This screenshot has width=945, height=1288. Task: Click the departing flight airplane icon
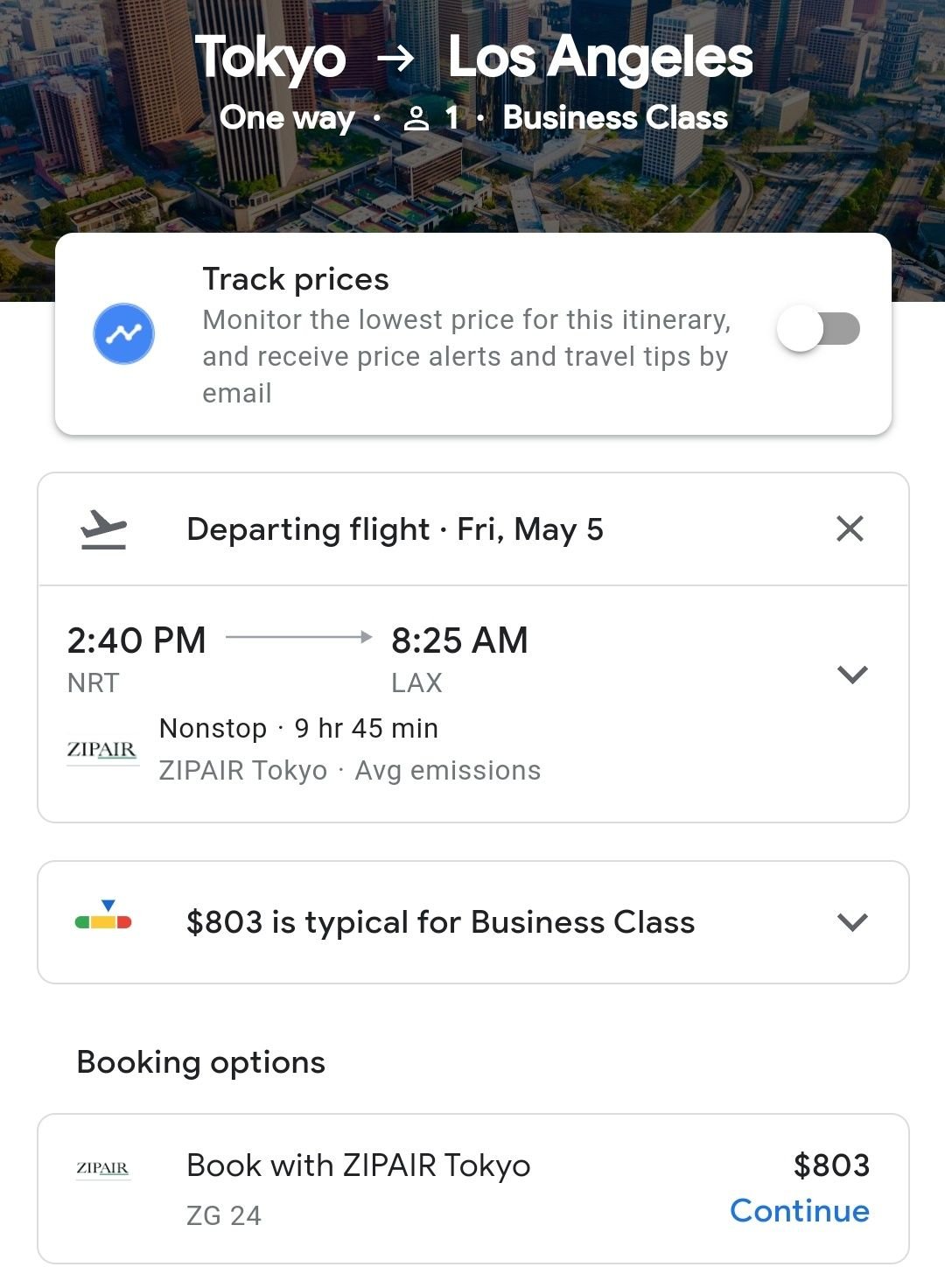click(x=104, y=529)
